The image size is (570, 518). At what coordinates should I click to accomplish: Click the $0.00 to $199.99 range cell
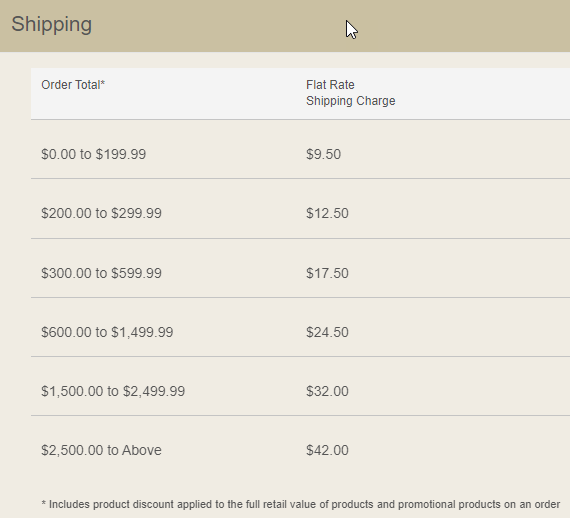click(x=93, y=154)
